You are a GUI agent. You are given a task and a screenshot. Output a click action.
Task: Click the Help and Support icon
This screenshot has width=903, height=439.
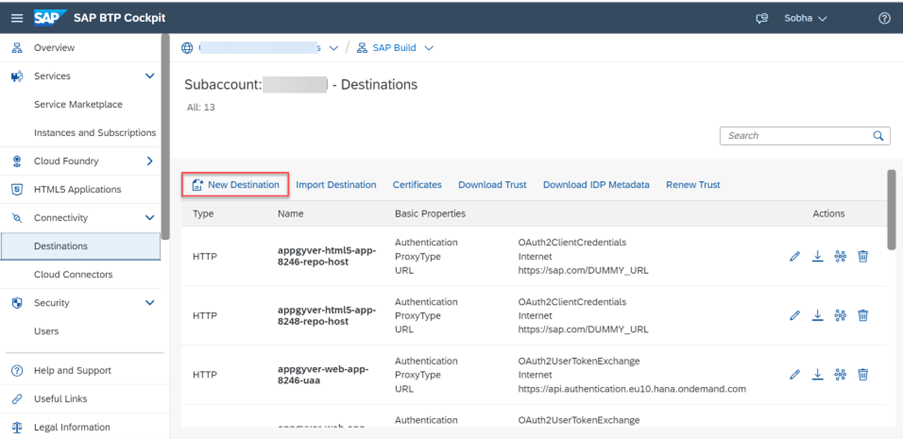pyautogui.click(x=17, y=370)
